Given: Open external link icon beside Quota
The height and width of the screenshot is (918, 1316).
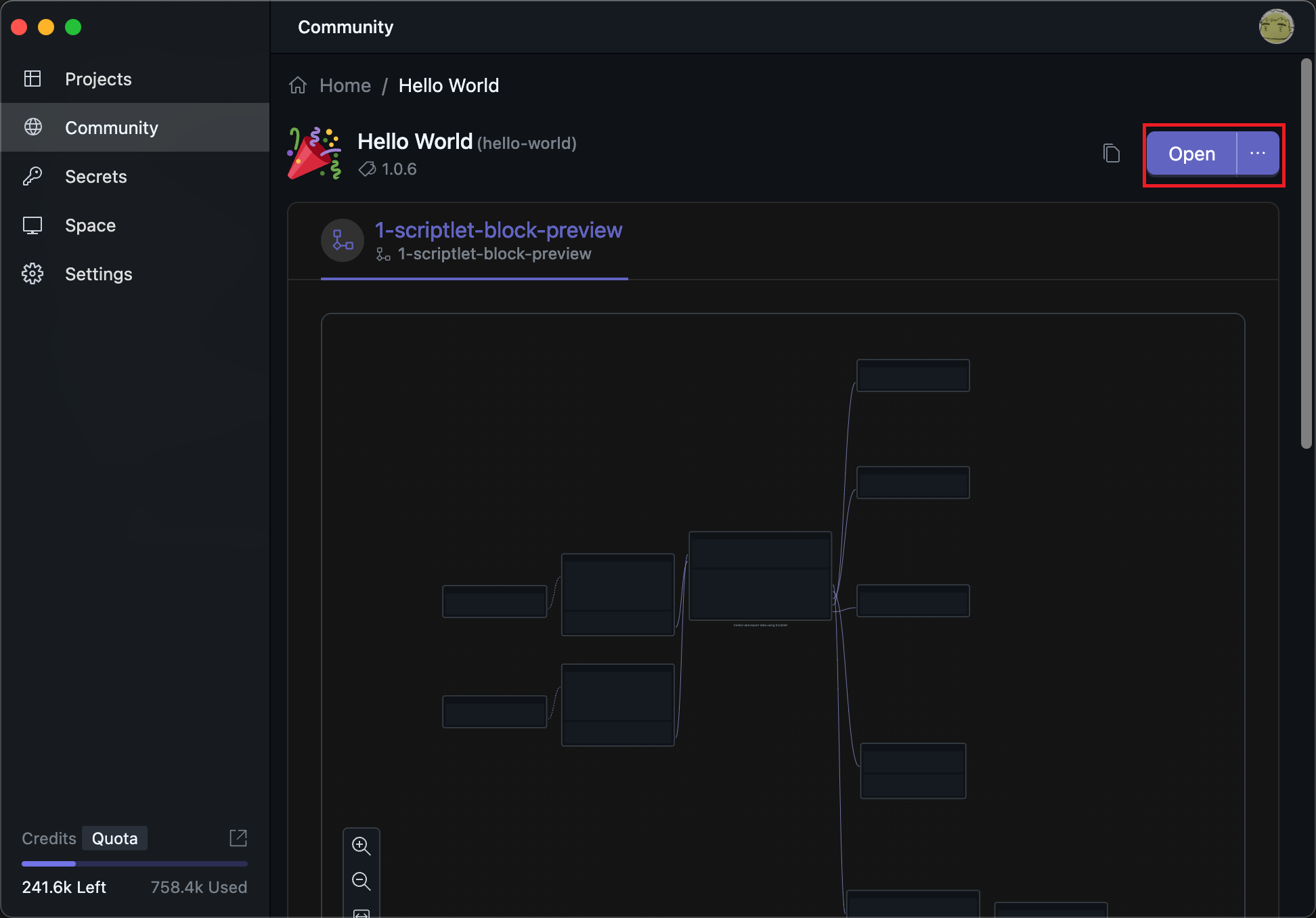Looking at the screenshot, I should click(238, 838).
